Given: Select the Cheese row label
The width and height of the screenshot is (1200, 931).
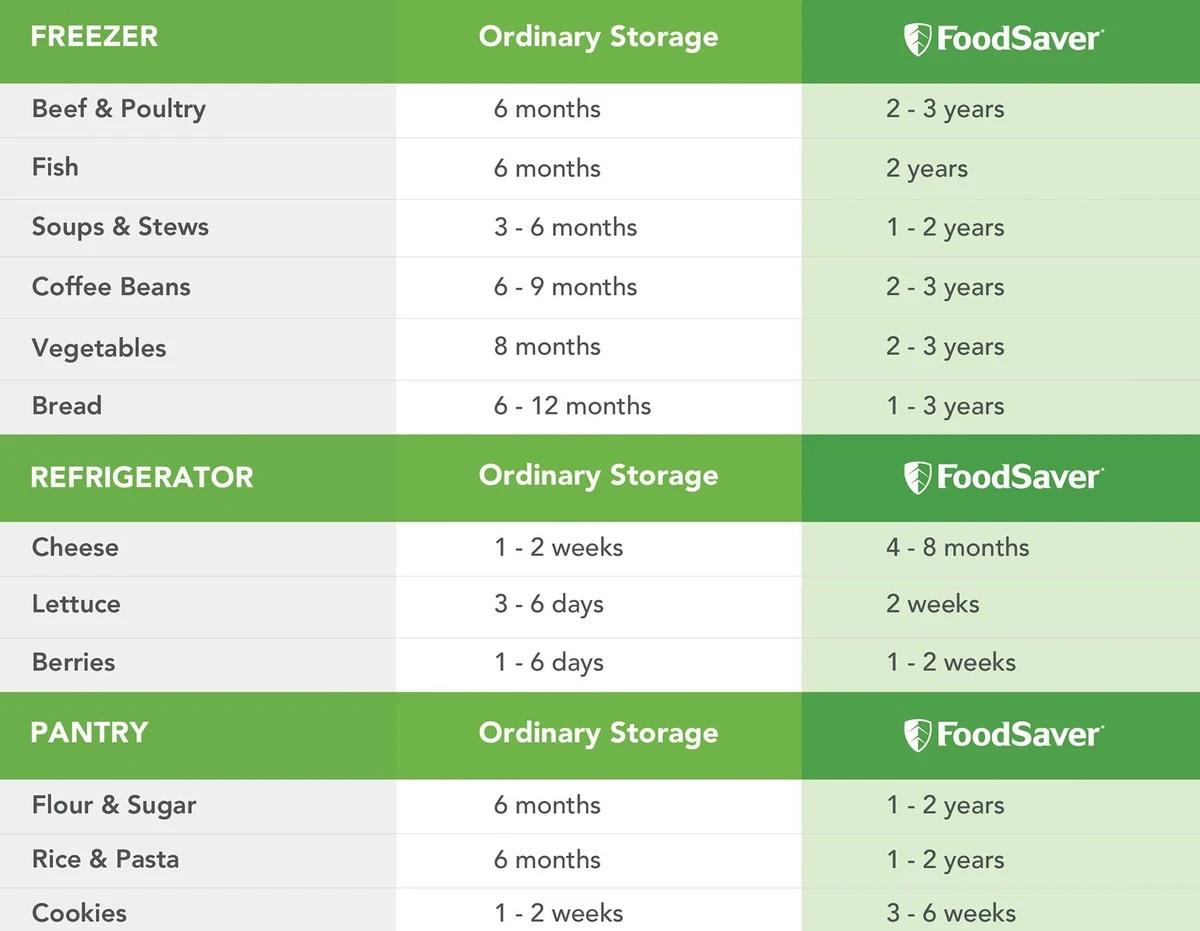Looking at the screenshot, I should [x=75, y=548].
